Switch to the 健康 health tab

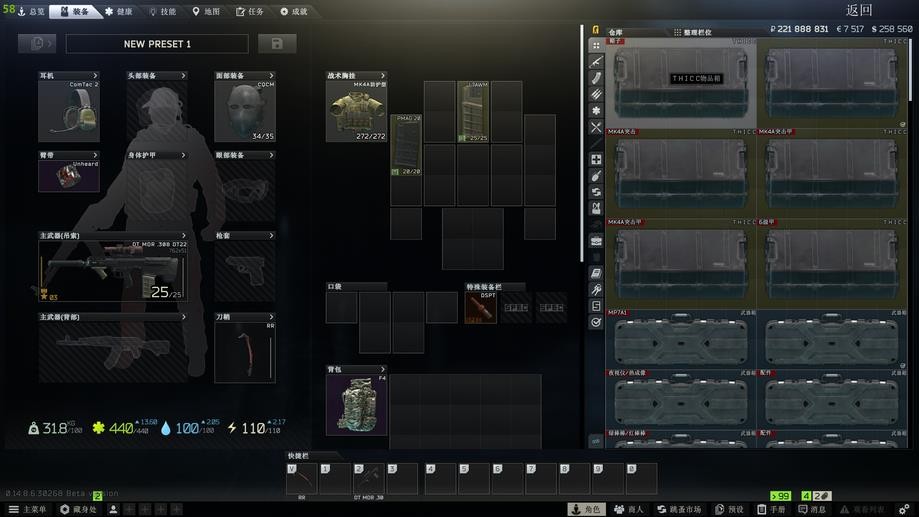pyautogui.click(x=119, y=11)
